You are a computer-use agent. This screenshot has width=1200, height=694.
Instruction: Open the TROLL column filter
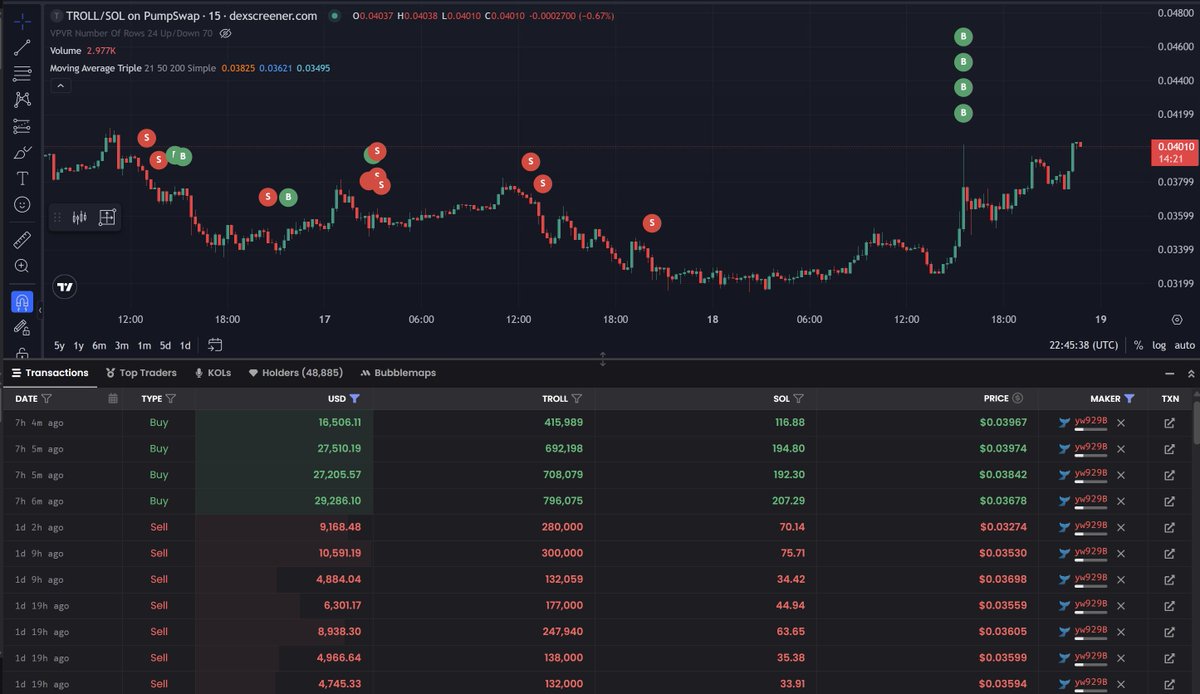(577, 398)
